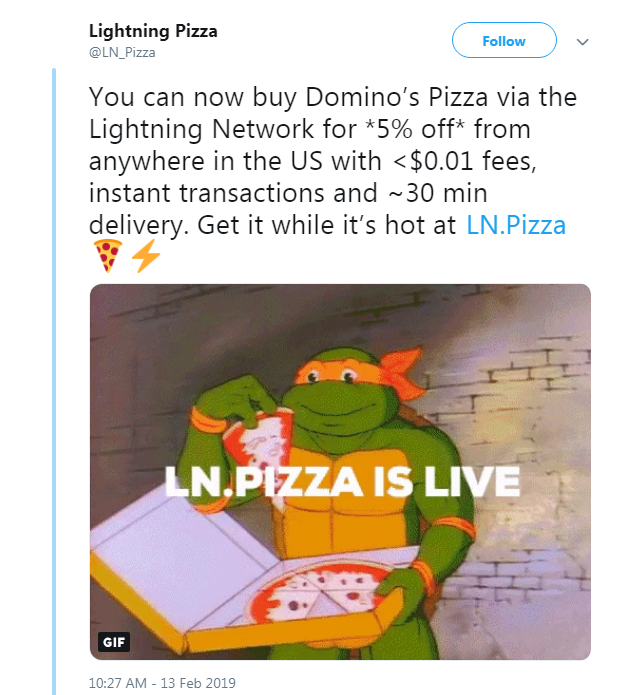Click the "LN.PIZZA IS LIVE" caption

(342, 482)
